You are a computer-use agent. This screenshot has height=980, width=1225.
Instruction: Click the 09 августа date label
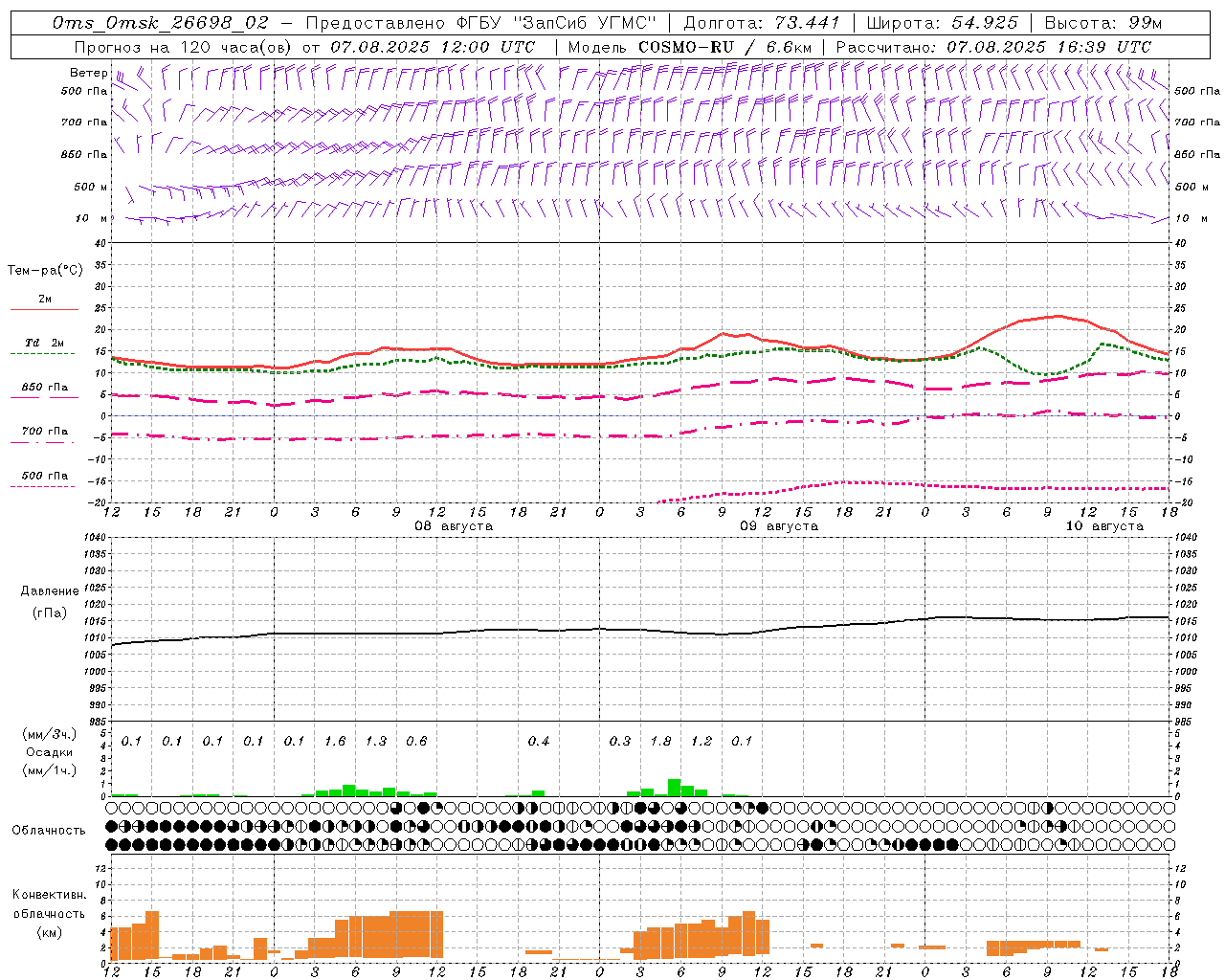coord(779,526)
